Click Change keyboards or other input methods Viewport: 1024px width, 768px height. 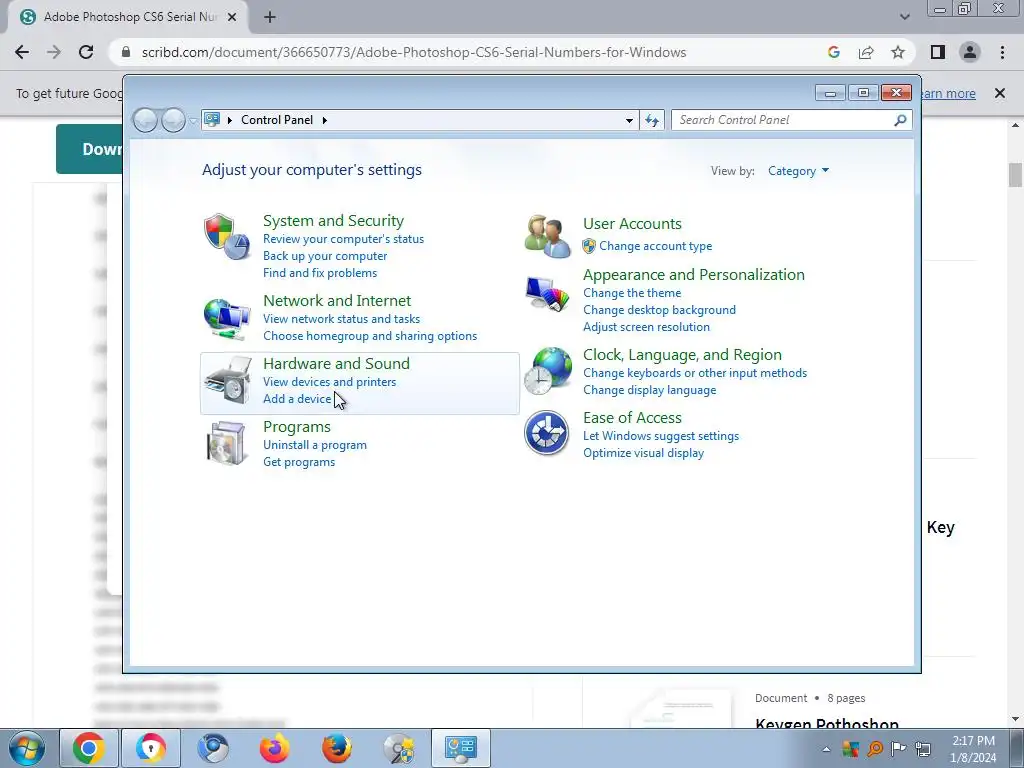click(x=695, y=373)
